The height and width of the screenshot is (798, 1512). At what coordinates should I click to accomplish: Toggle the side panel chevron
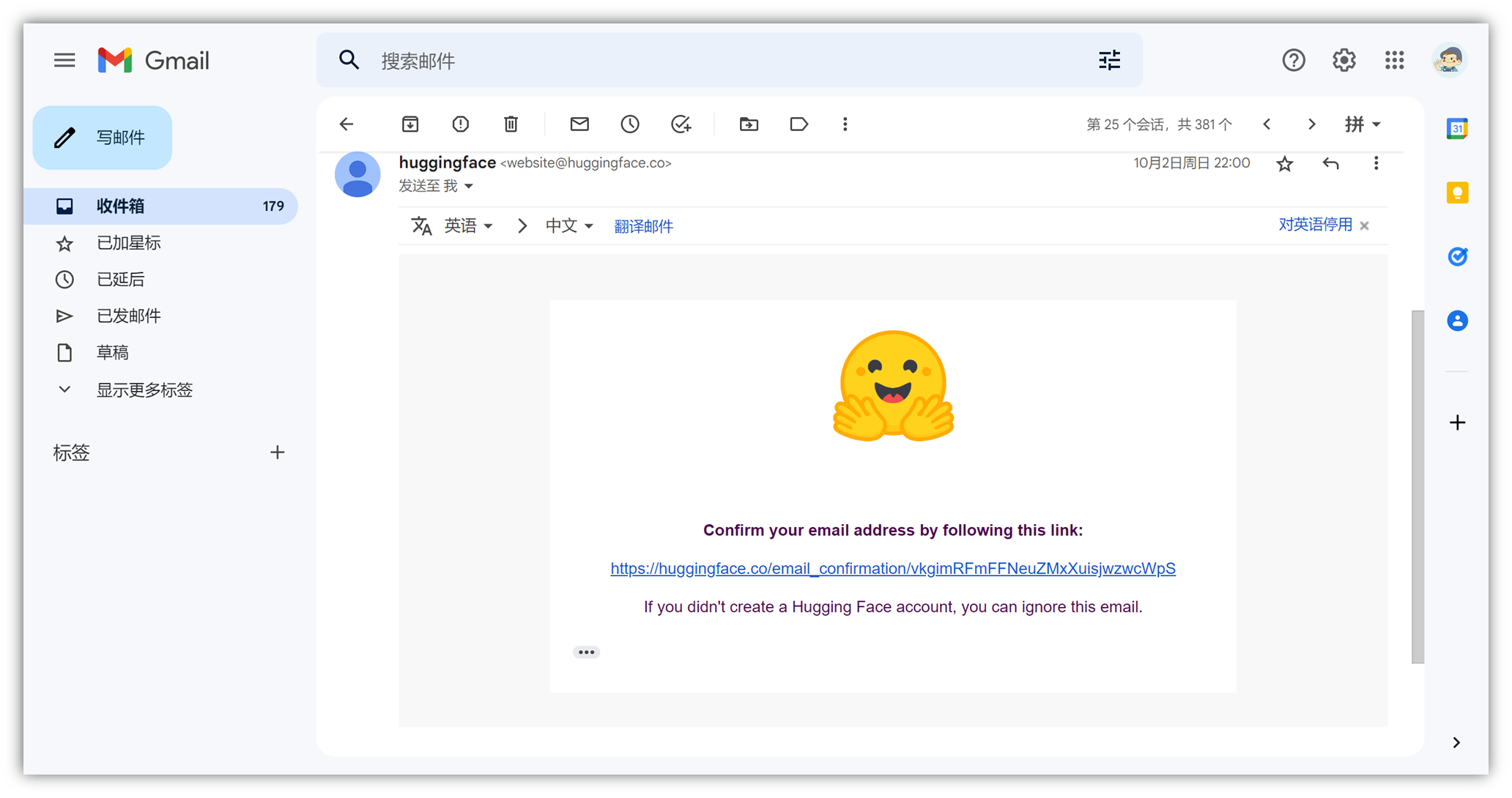click(x=1456, y=742)
